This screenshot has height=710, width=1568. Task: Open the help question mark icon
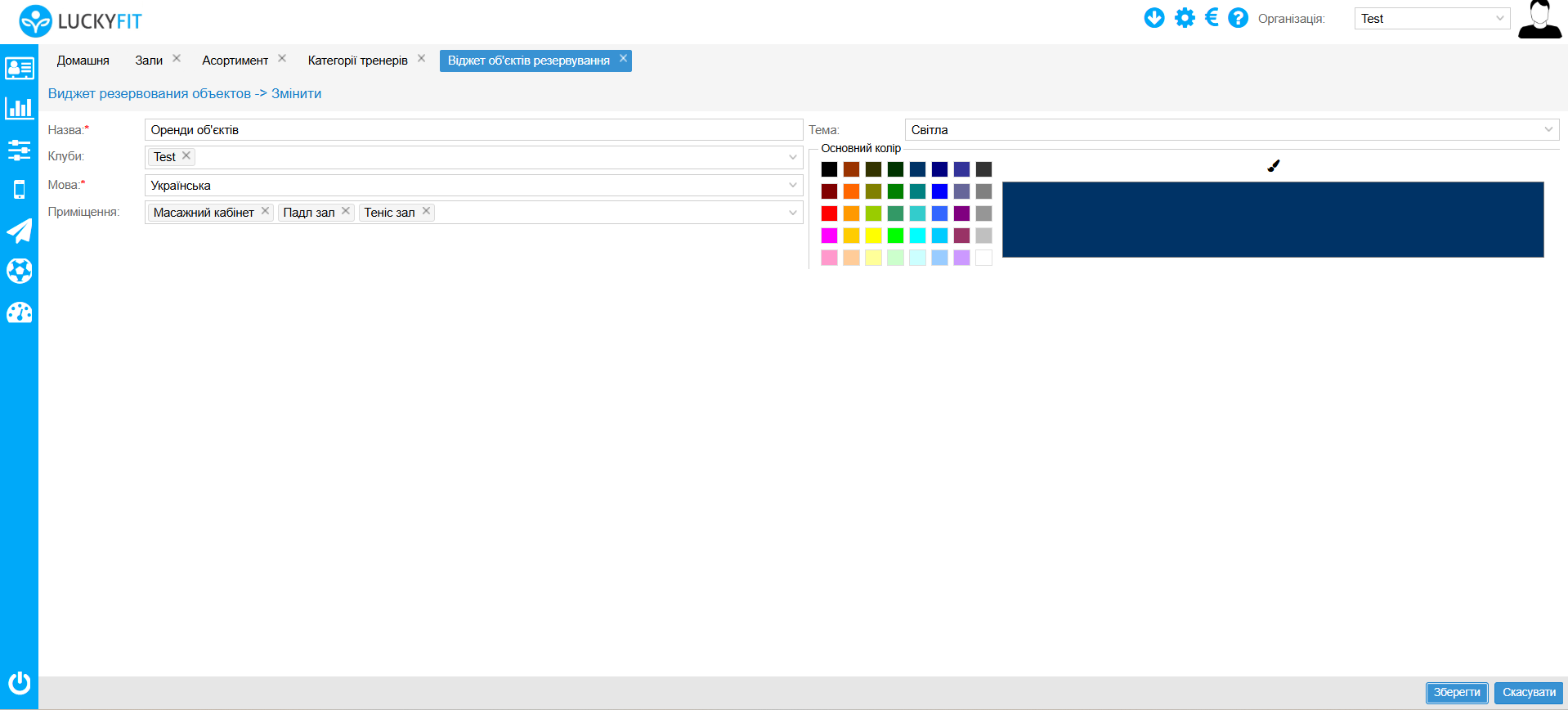(x=1238, y=18)
